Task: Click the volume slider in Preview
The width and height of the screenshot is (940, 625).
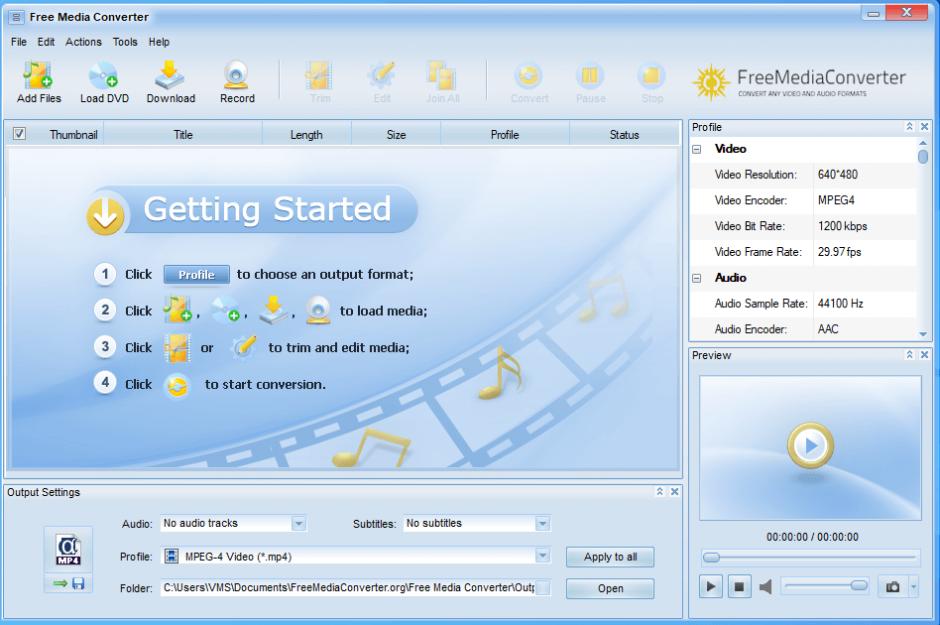Action: (825, 585)
